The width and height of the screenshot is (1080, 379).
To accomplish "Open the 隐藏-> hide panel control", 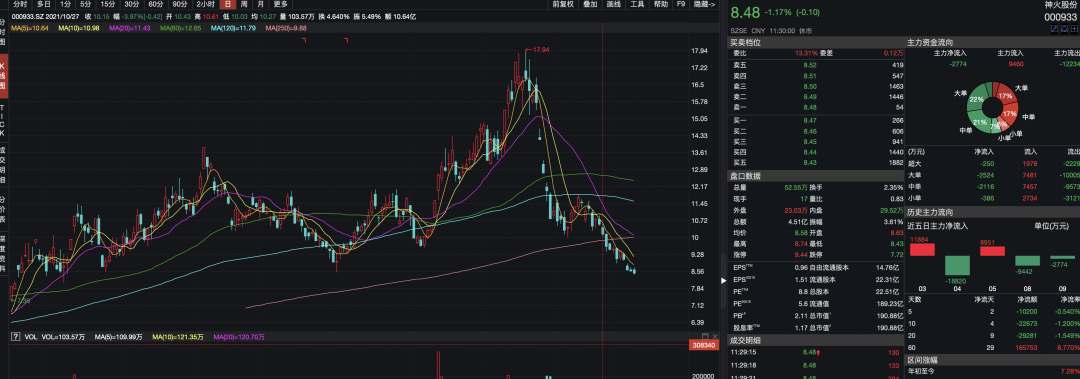I will 704,4.
